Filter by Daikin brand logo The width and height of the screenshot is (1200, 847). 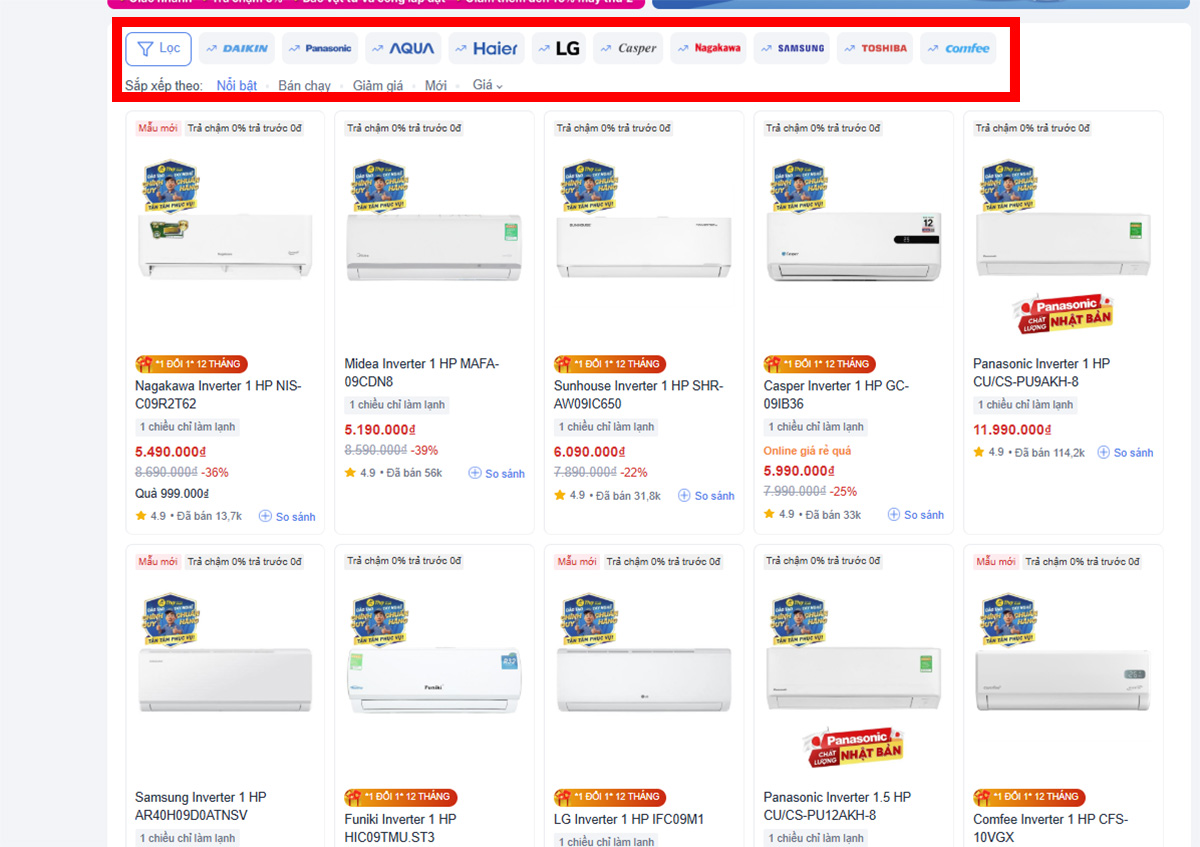coord(236,48)
